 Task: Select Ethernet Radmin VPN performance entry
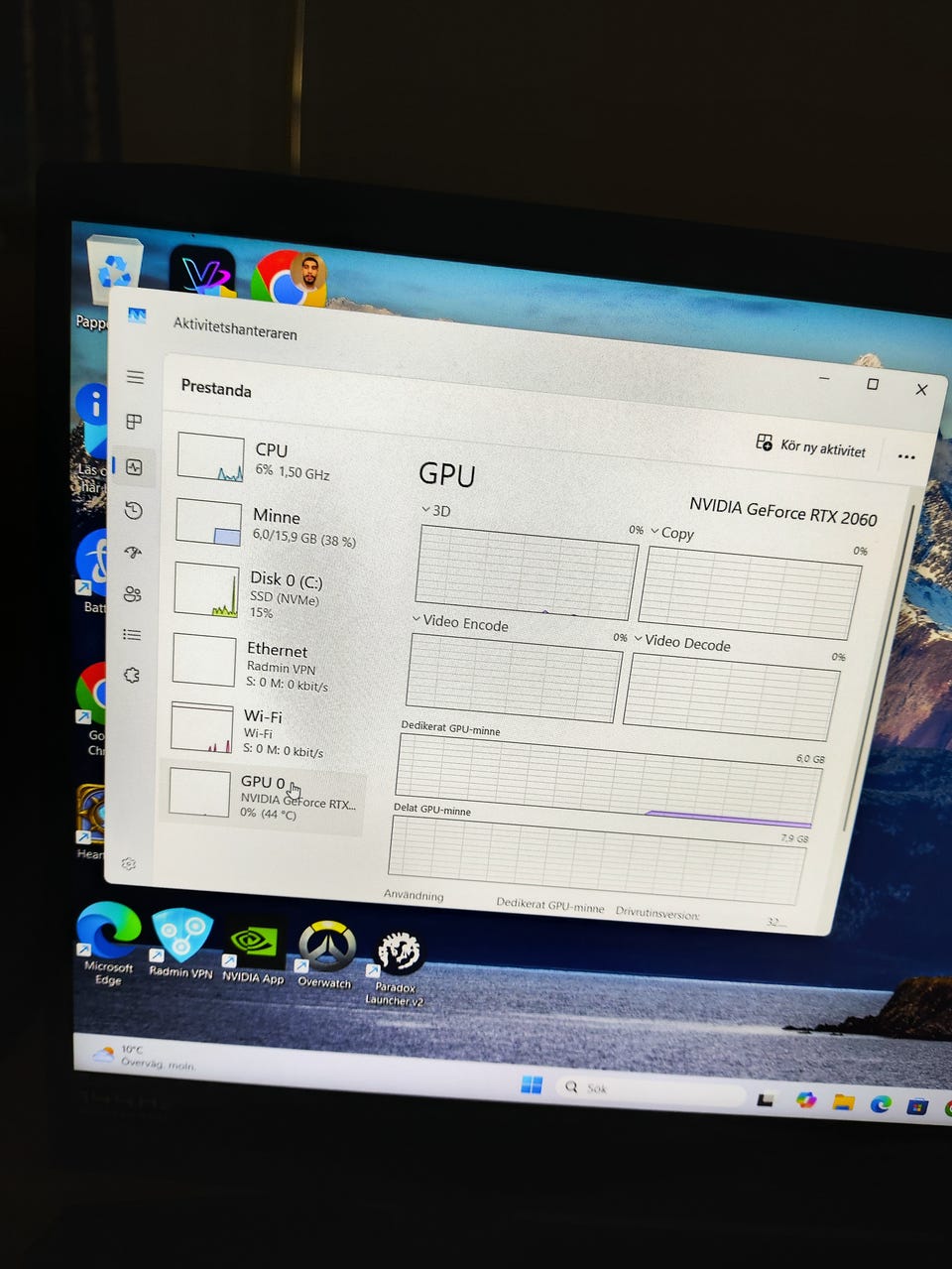pos(263,664)
